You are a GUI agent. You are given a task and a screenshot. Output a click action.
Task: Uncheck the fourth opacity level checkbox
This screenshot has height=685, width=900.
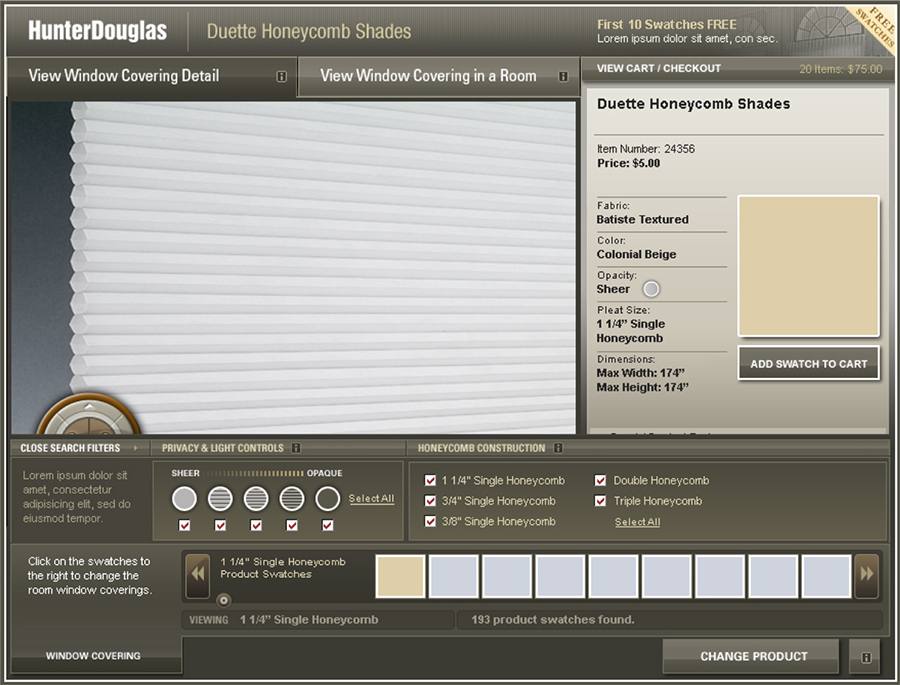click(292, 525)
